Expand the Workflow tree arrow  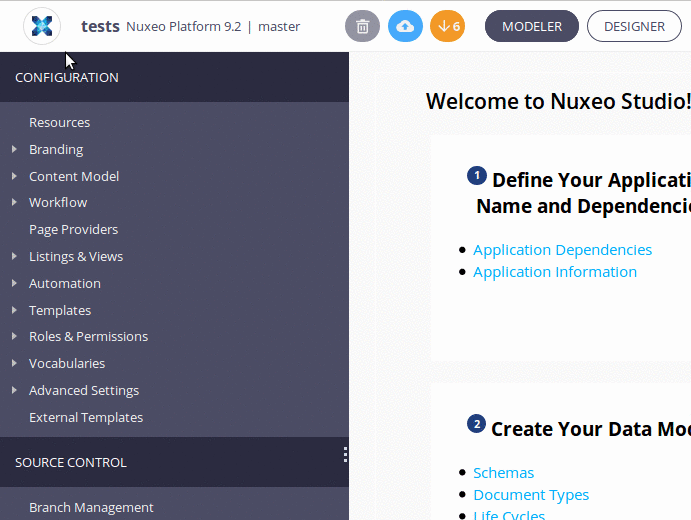[14, 202]
